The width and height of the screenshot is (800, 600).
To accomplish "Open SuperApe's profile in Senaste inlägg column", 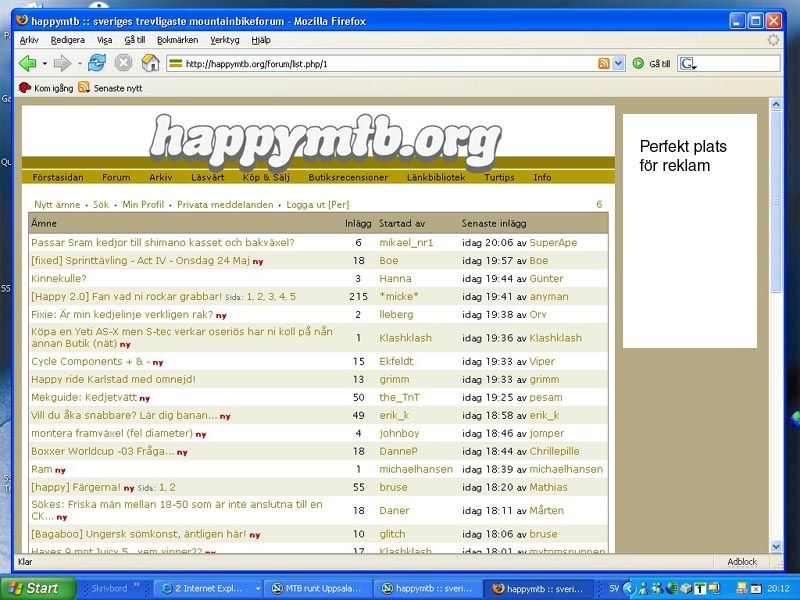I will click(553, 242).
